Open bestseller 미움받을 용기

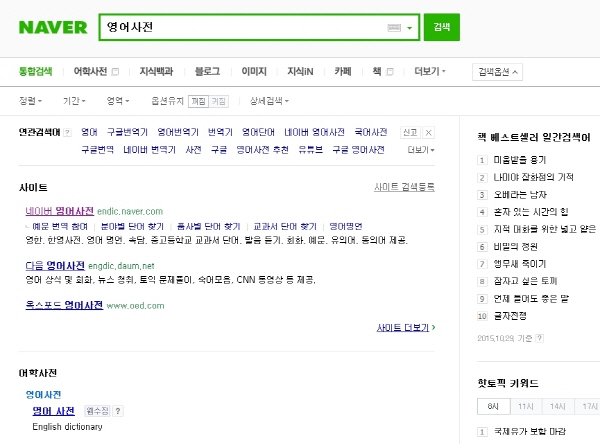[x=520, y=160]
